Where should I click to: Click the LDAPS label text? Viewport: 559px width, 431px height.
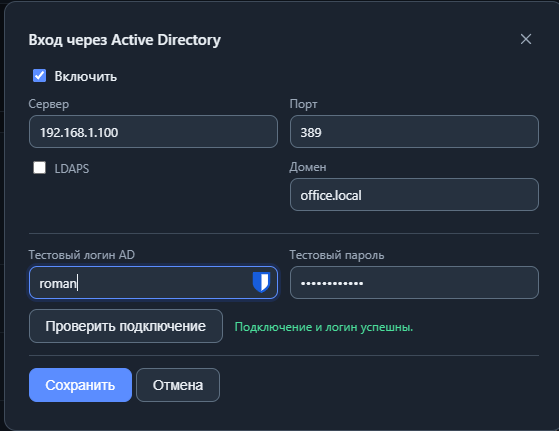(72, 169)
